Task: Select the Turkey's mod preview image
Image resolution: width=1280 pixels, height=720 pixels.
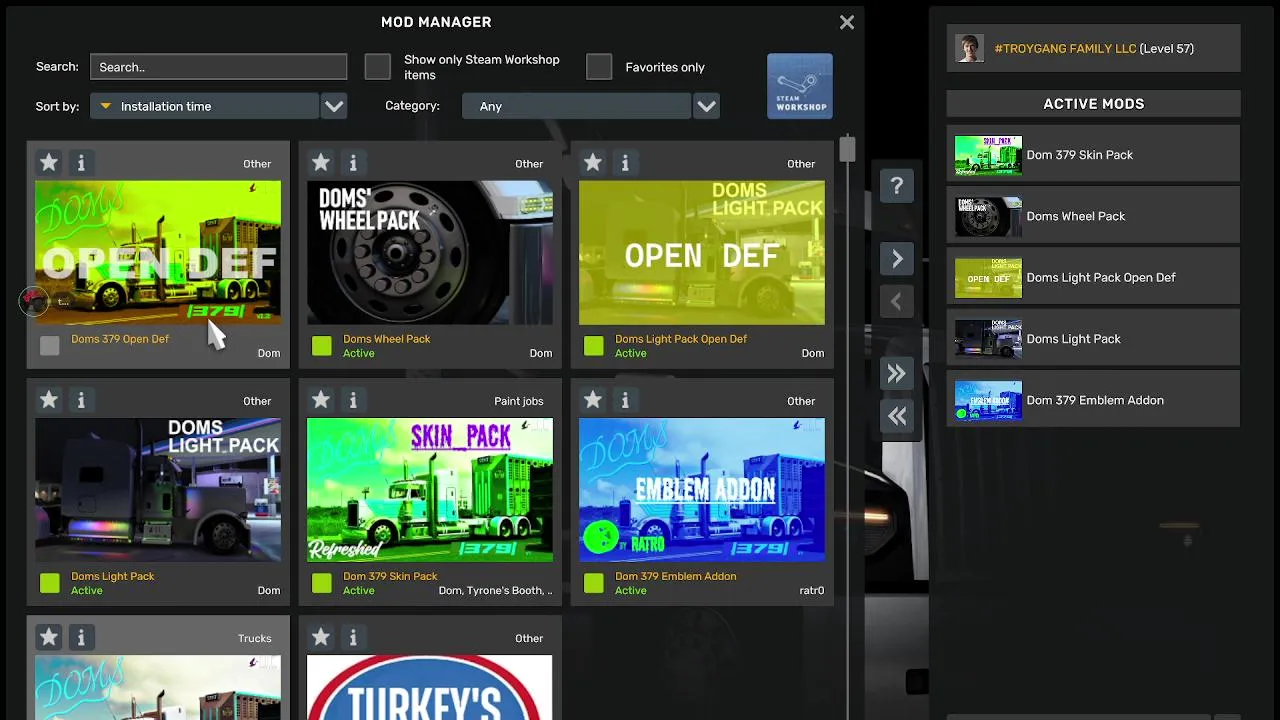Action: click(430, 688)
